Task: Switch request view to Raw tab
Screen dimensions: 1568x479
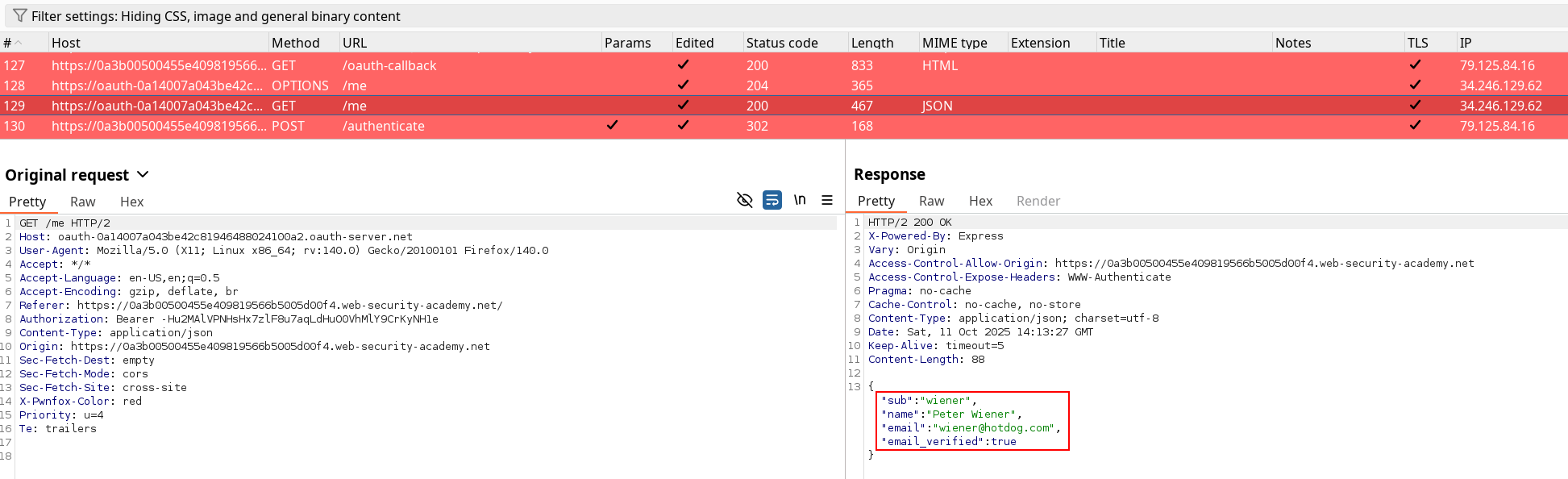Action: [x=82, y=202]
